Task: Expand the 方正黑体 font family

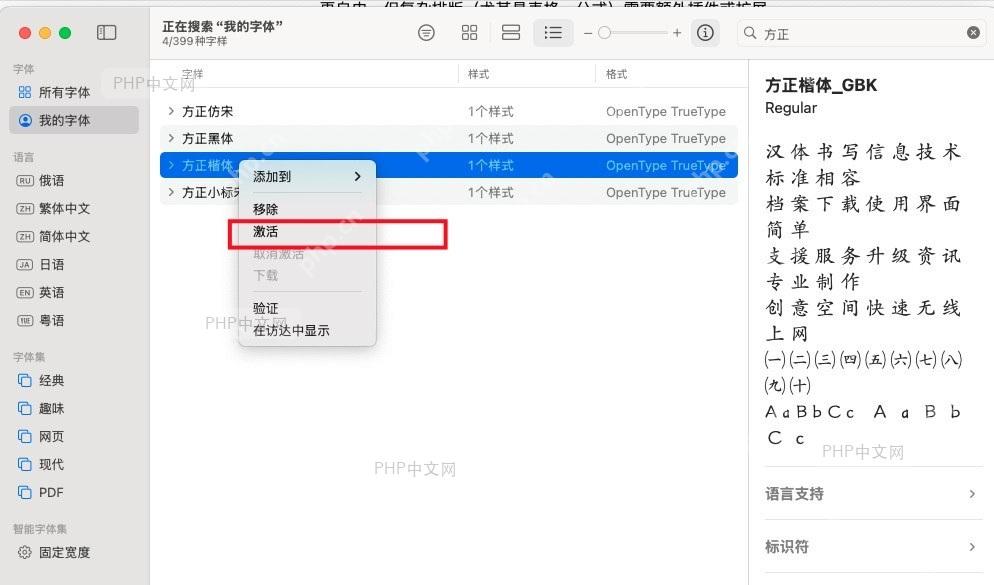Action: point(171,138)
